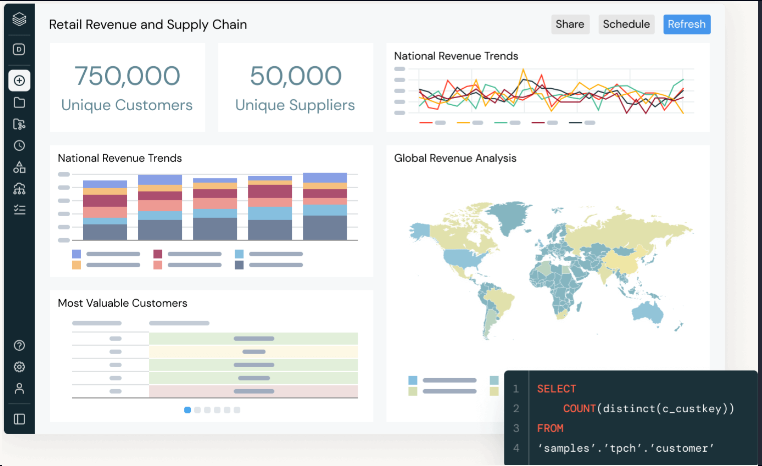The height and width of the screenshot is (466, 762).
Task: Click the 50,000 Unique Suppliers card
Action: [295, 87]
